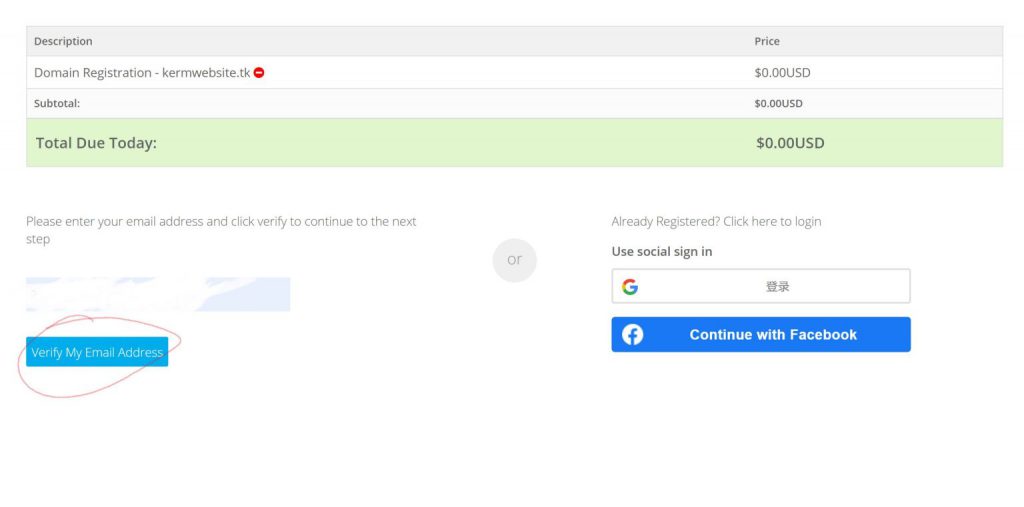Remove the kermwebsite.tk domain via red icon

coord(259,73)
